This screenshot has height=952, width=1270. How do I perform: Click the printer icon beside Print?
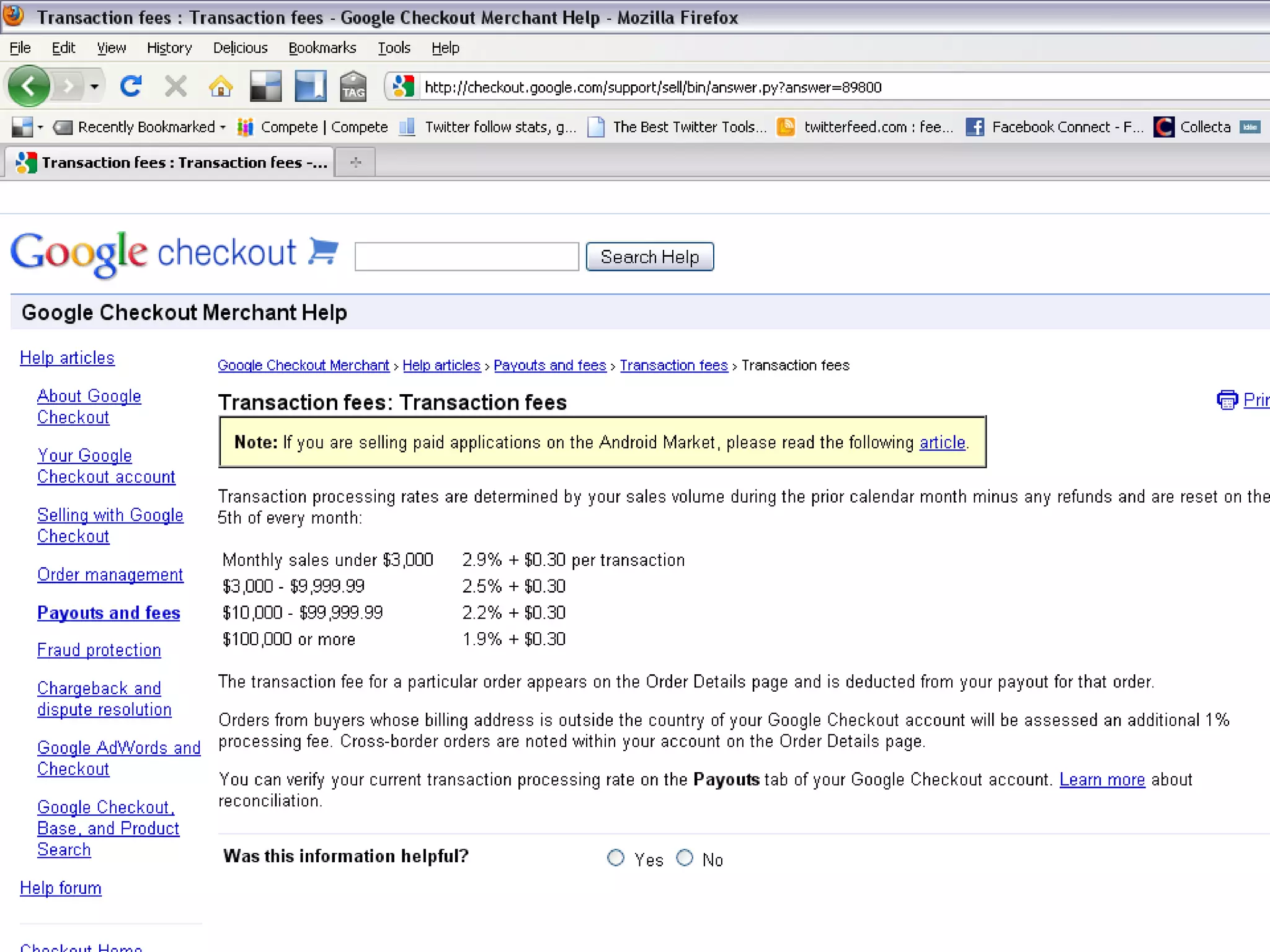(1227, 400)
